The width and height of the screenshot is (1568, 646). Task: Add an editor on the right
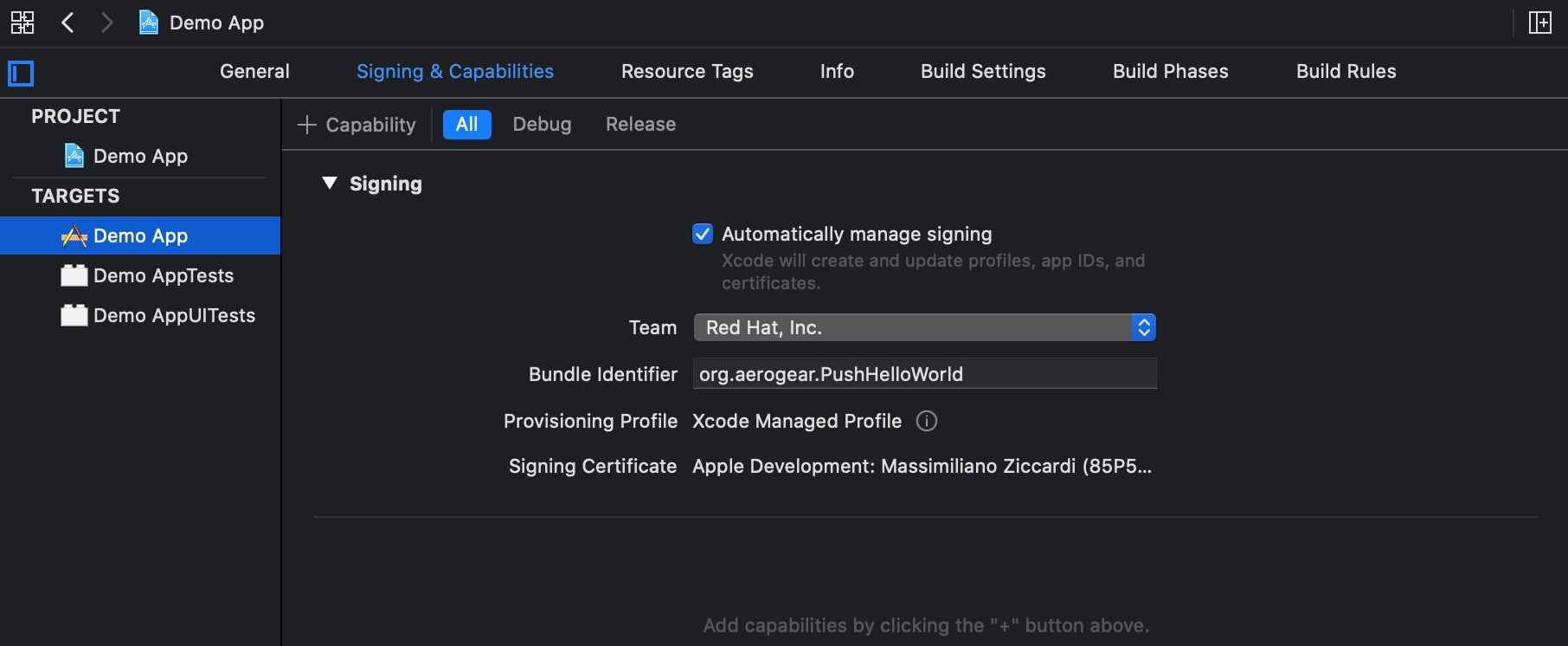pyautogui.click(x=1540, y=23)
